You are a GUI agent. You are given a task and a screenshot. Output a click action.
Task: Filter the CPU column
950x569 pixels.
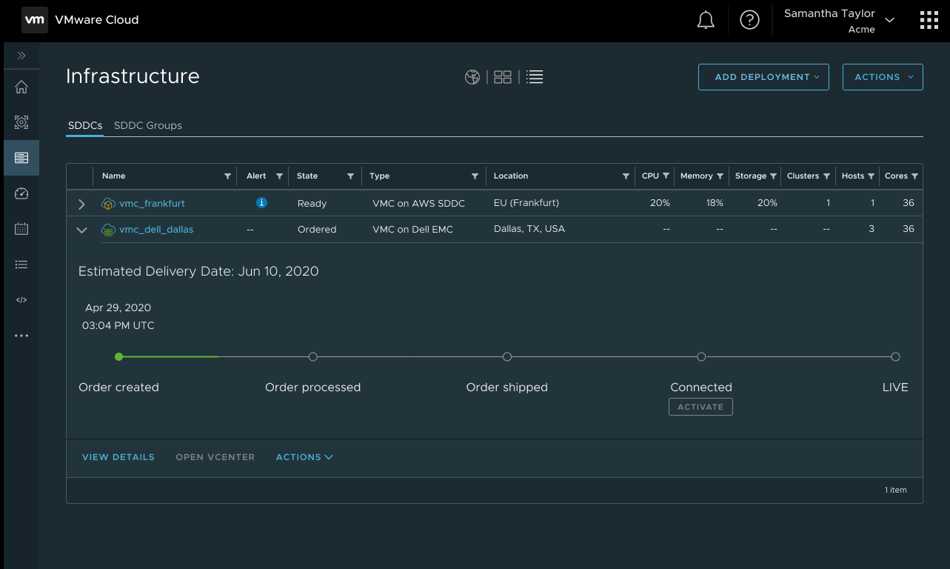pos(666,176)
